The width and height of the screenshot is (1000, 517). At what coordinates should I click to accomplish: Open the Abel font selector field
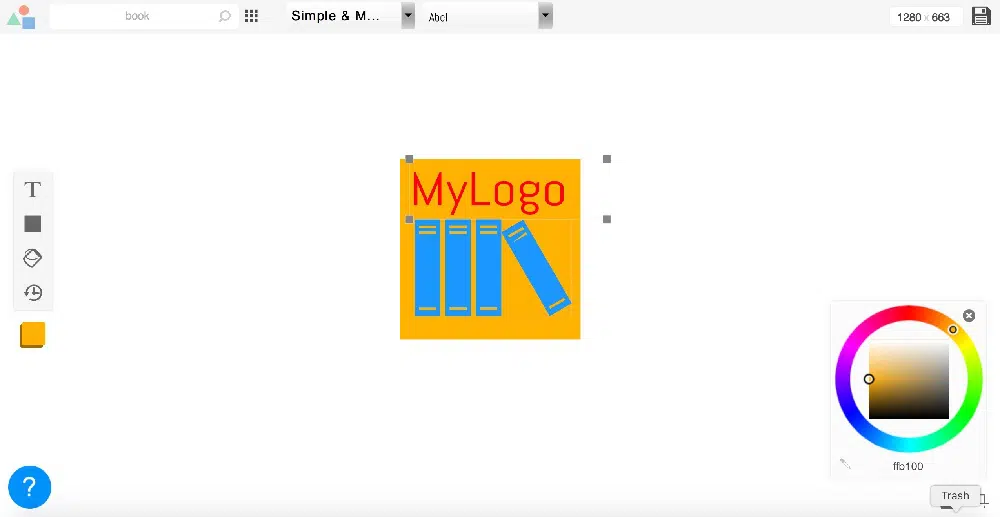(x=480, y=16)
